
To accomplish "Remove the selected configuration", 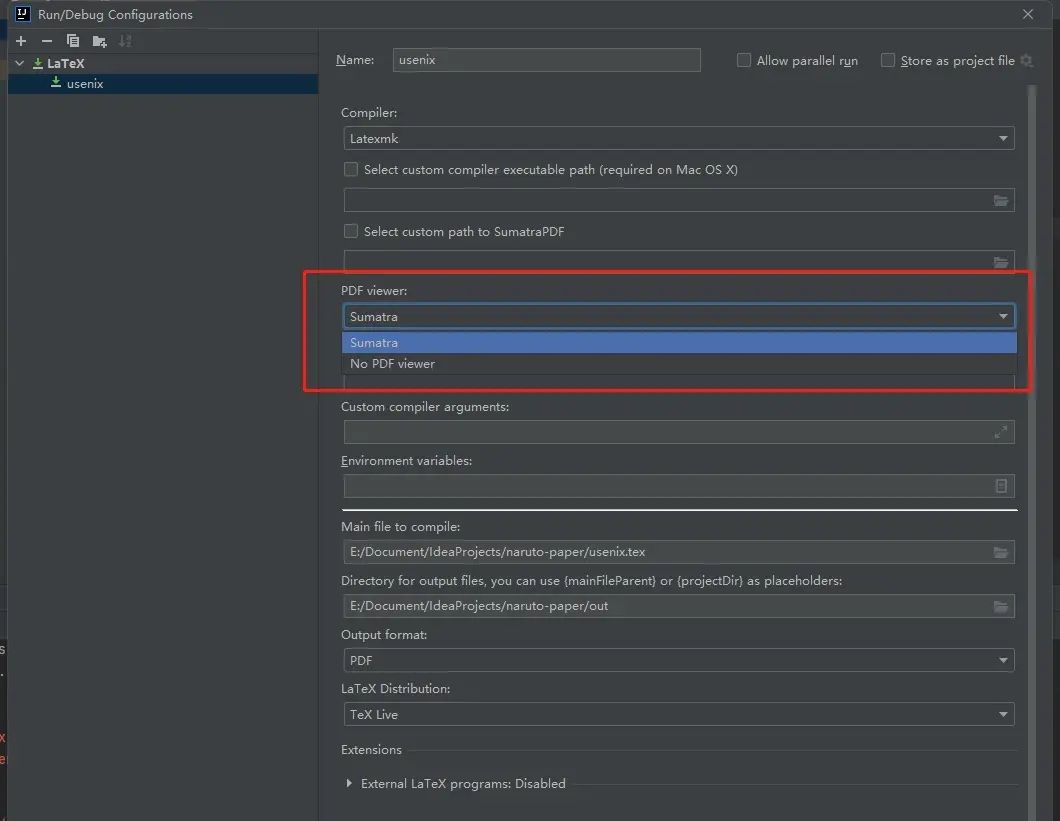I will [x=46, y=41].
